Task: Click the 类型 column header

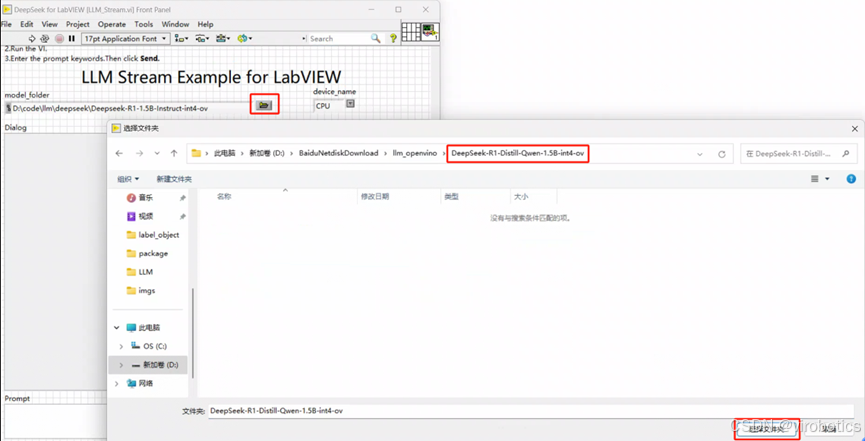Action: point(451,196)
